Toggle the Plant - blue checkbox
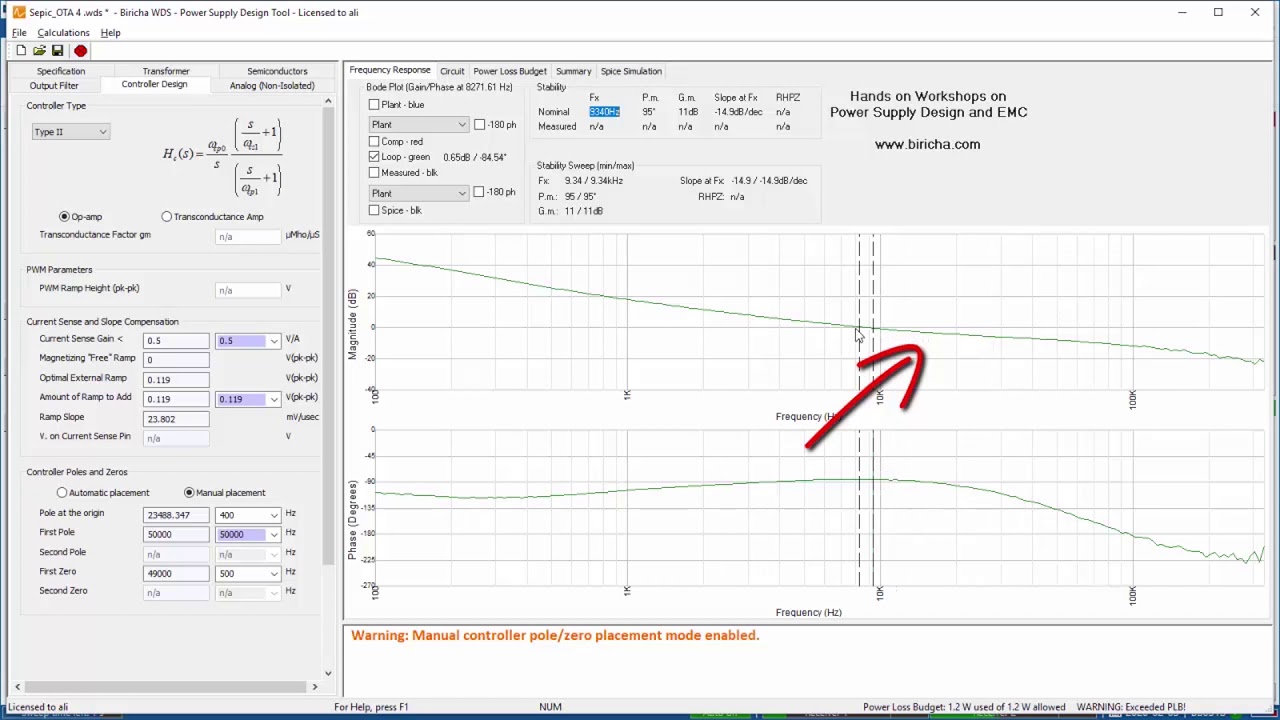 (x=374, y=105)
